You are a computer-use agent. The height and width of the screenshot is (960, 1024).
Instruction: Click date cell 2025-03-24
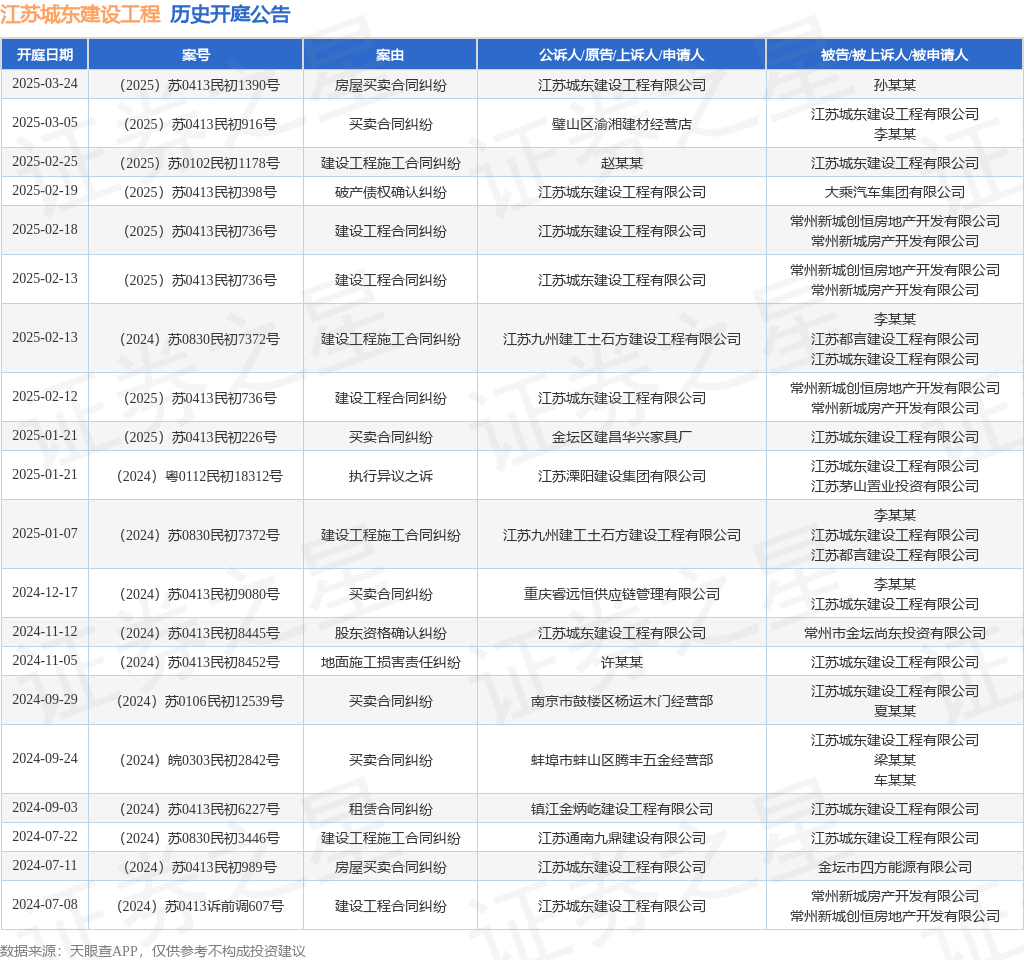pyautogui.click(x=44, y=84)
